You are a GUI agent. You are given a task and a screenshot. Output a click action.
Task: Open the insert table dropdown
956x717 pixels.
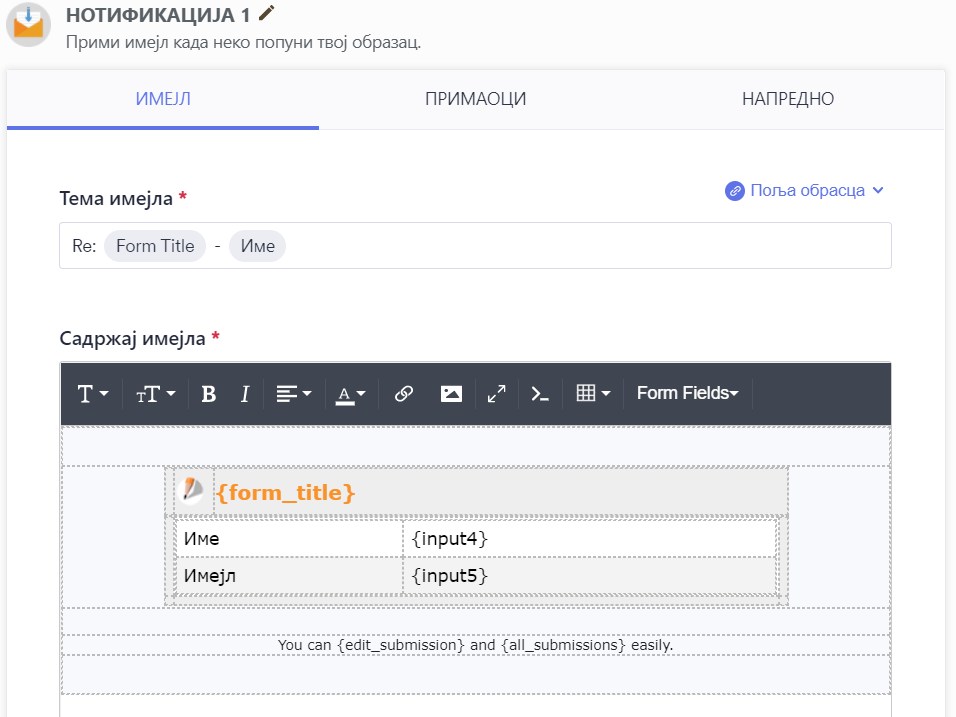(x=593, y=394)
